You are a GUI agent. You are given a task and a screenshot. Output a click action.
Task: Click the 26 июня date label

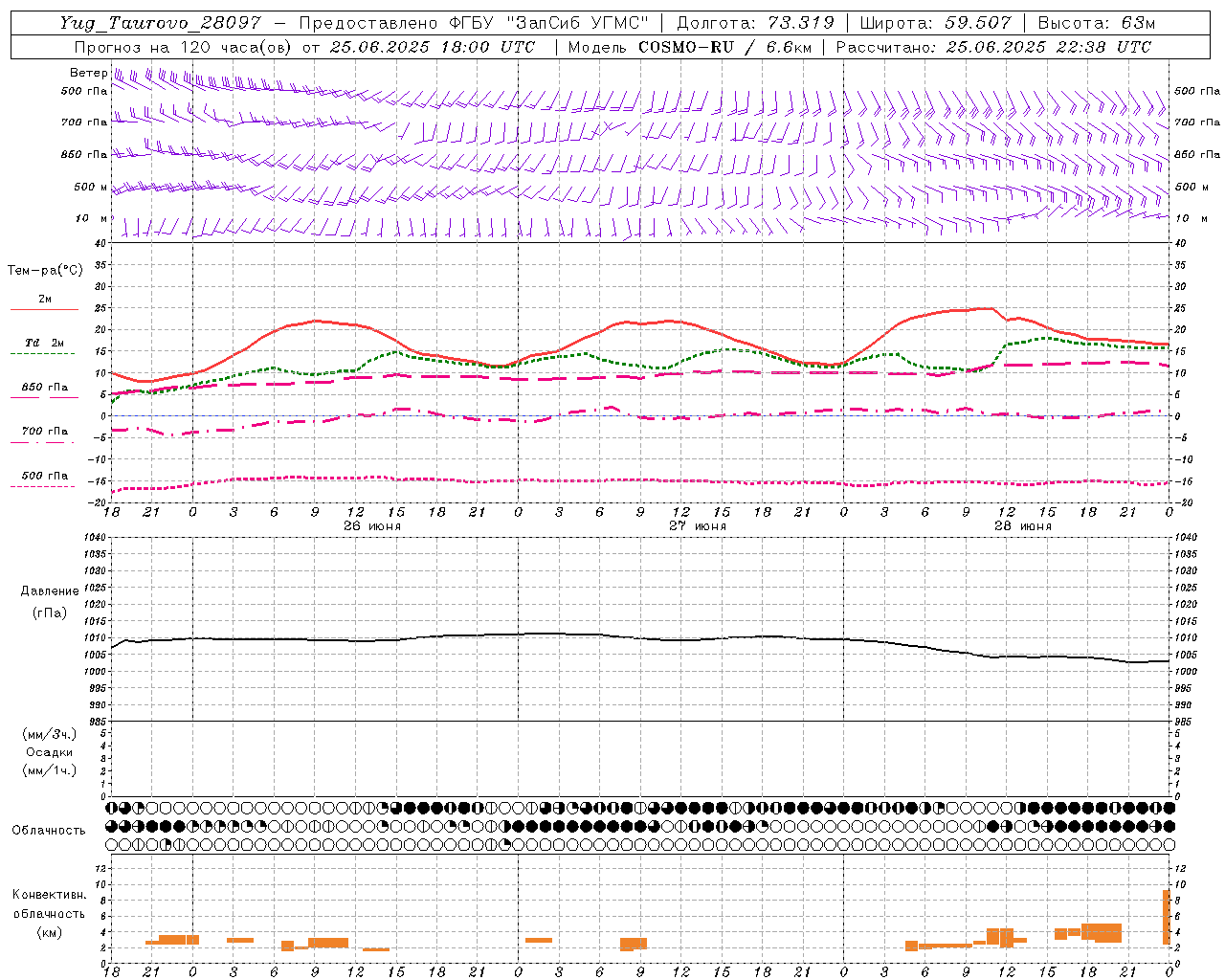click(372, 526)
